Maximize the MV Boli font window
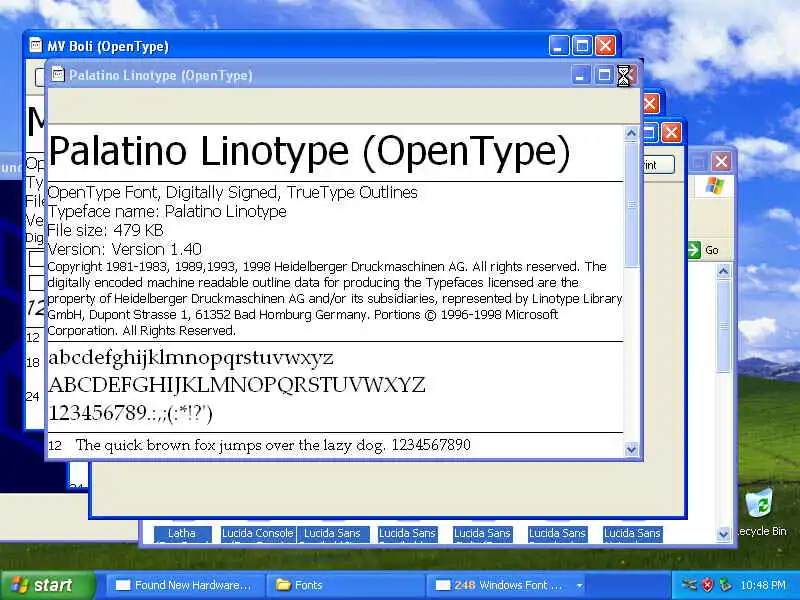The width and height of the screenshot is (800, 600). [582, 46]
